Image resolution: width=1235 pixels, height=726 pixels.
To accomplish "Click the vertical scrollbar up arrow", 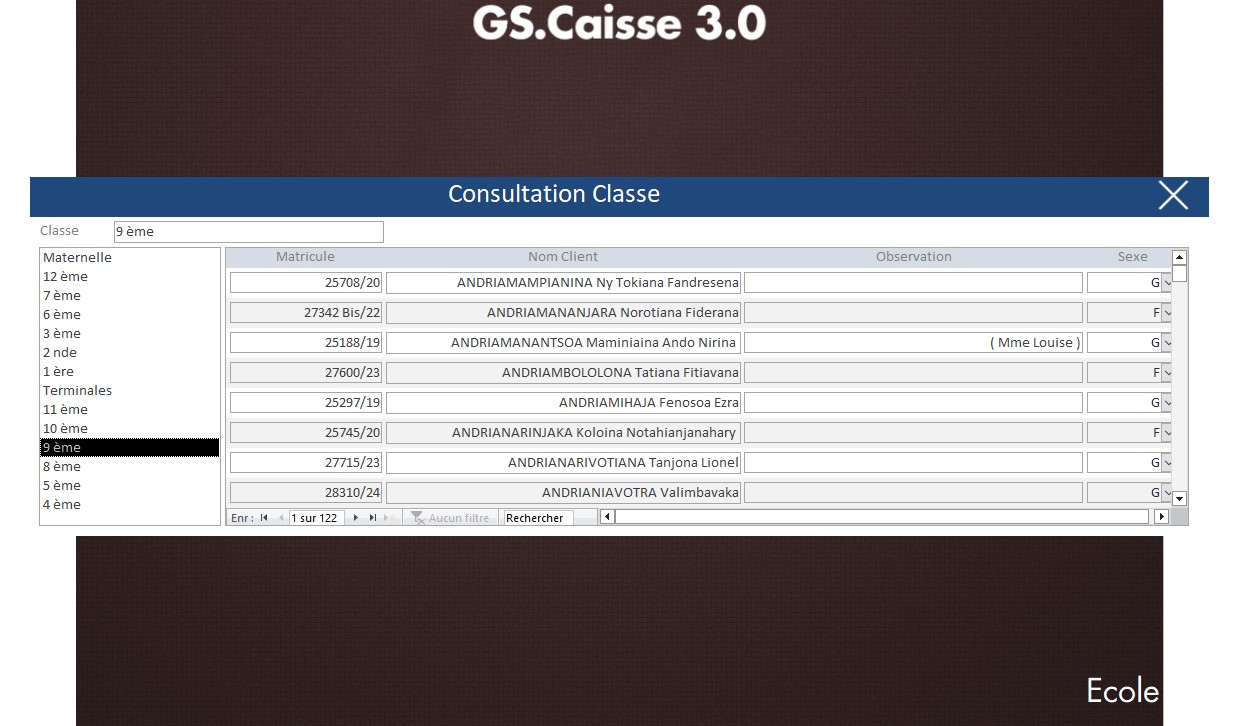I will [x=1179, y=257].
